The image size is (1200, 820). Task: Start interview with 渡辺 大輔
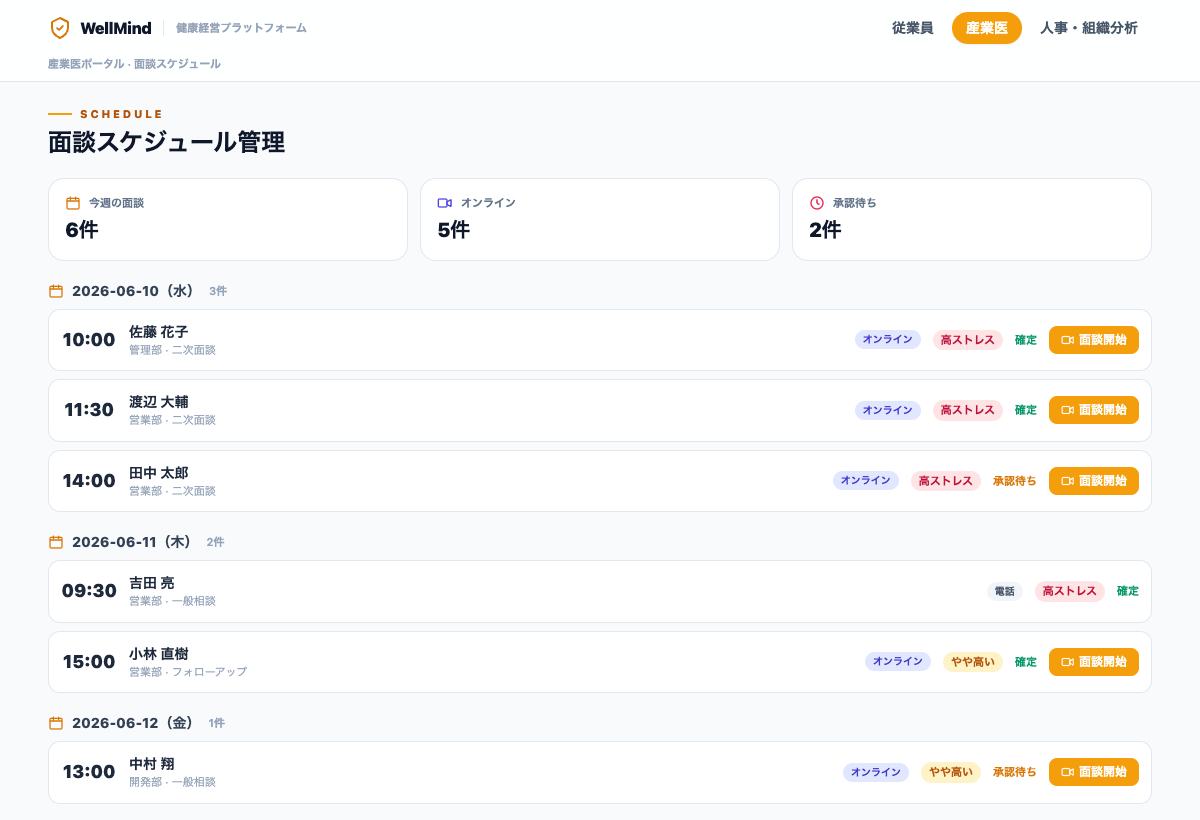[1094, 410]
